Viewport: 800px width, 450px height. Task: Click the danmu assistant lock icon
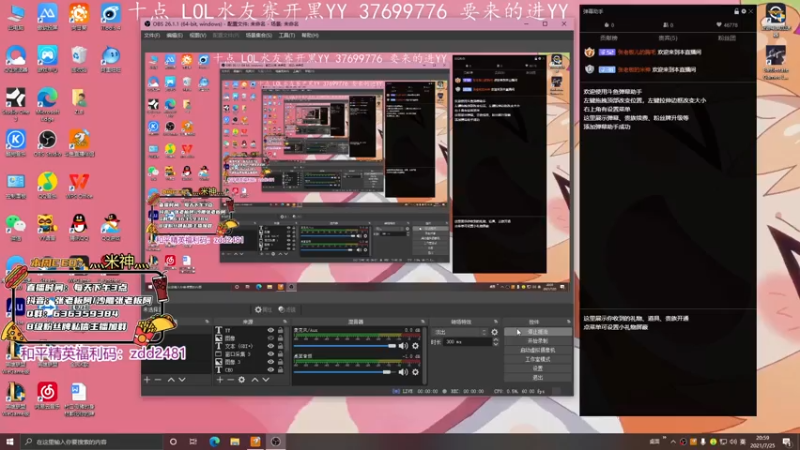(736, 11)
